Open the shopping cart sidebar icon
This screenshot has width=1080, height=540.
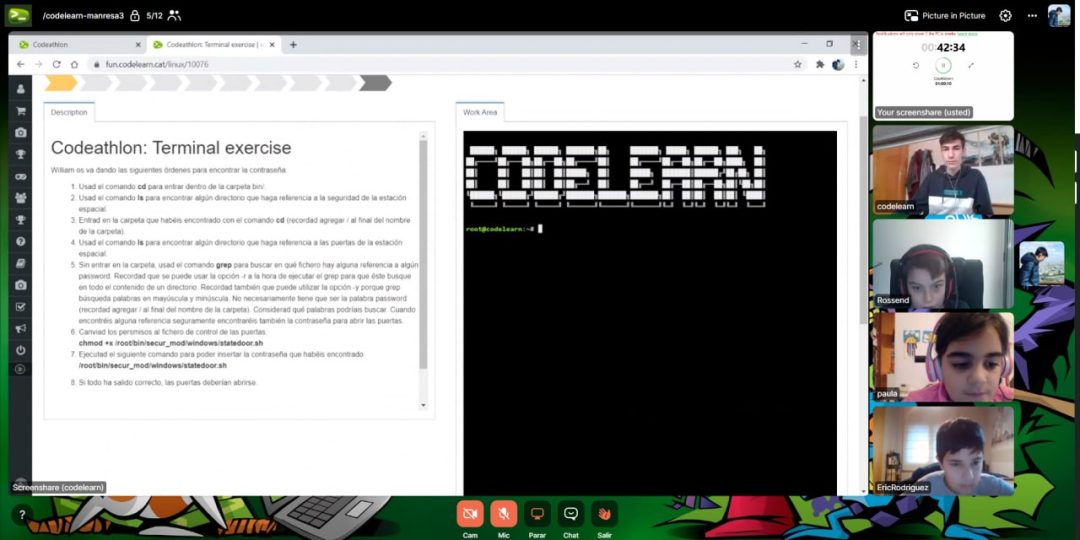pos(21,111)
